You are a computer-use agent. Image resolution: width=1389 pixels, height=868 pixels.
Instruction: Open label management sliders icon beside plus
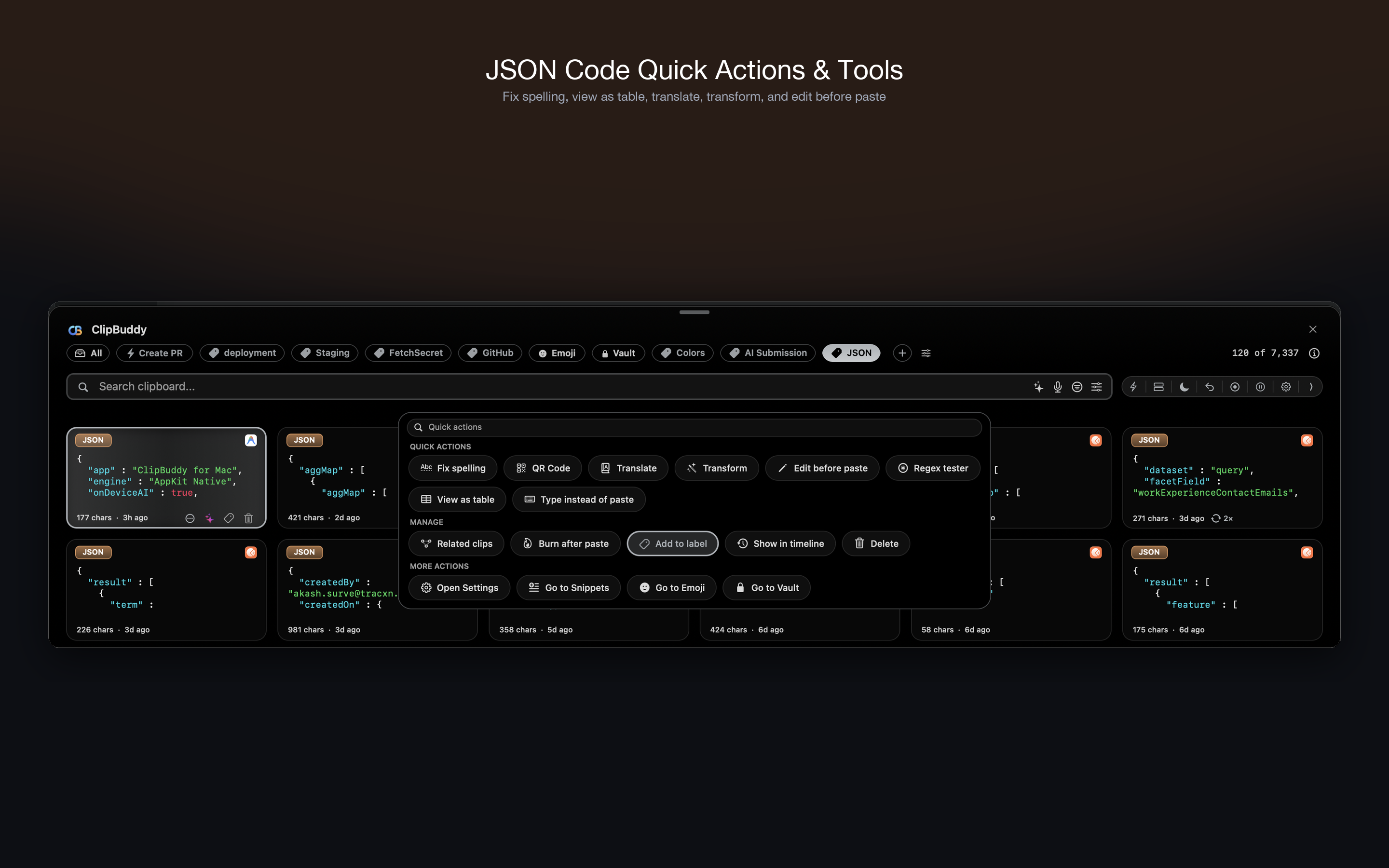(926, 353)
